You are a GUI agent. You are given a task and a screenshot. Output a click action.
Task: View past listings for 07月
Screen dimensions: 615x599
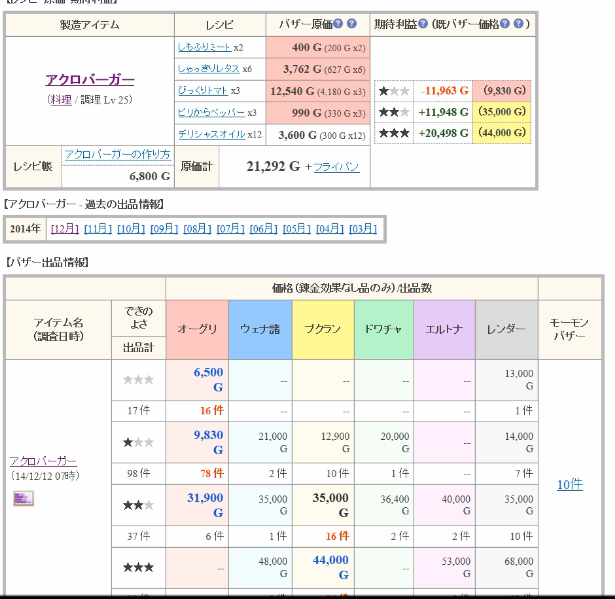pyautogui.click(x=231, y=229)
